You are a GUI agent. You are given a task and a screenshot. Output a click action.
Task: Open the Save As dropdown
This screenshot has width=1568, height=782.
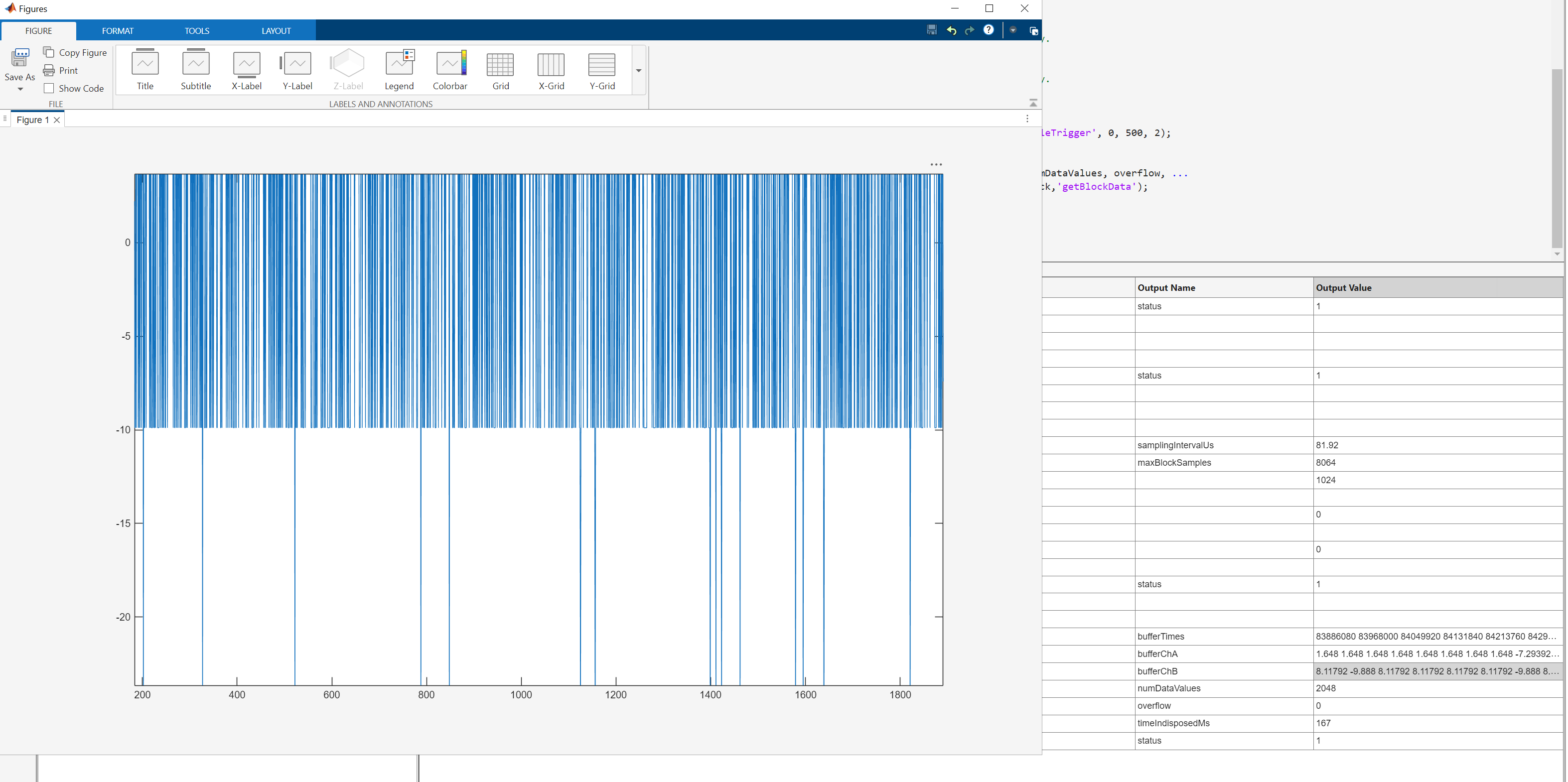tap(20, 90)
